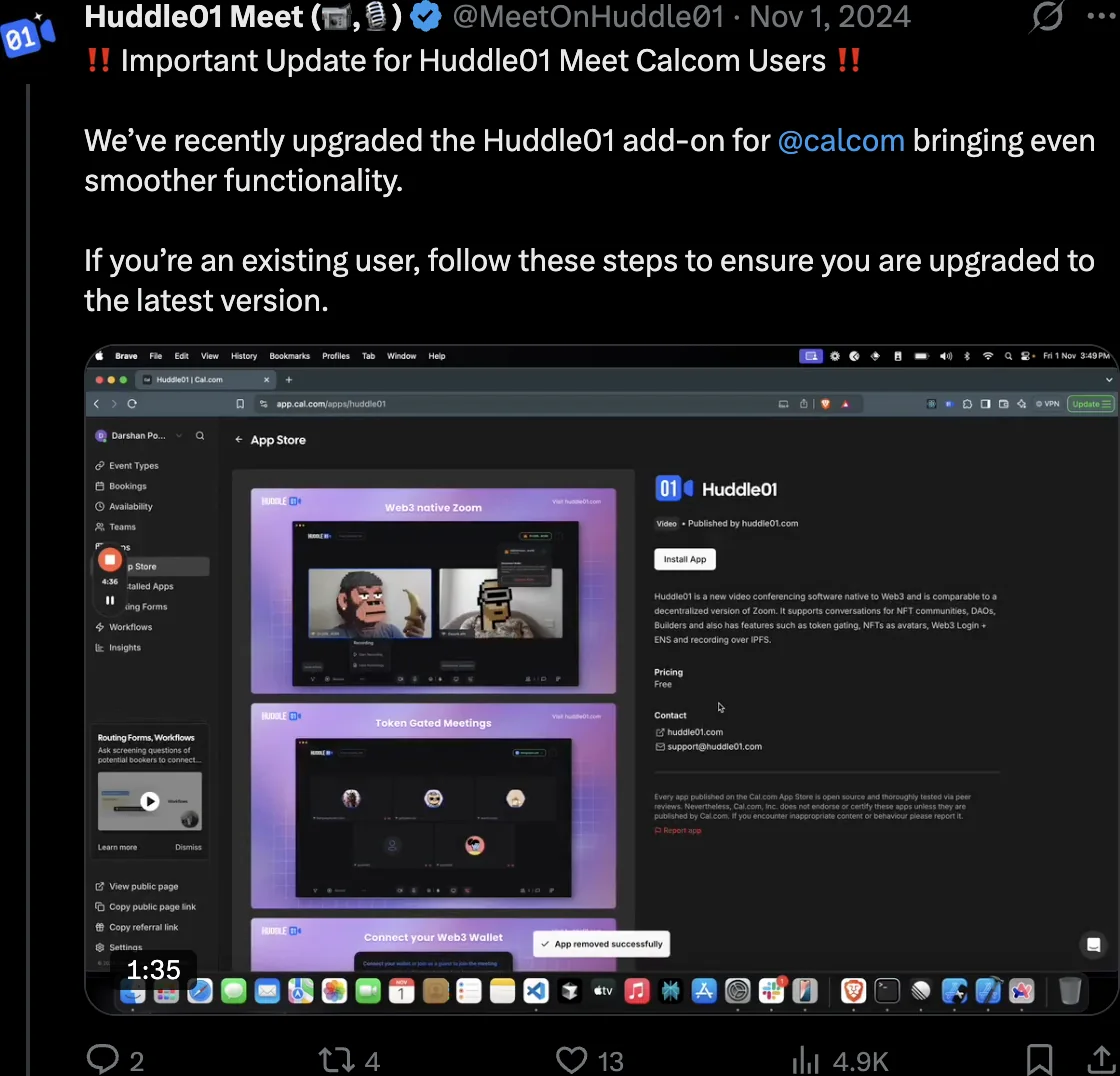Open @MeetOnHuddle01 handle link
Screen dimensions: 1120x1076
[x=588, y=16]
